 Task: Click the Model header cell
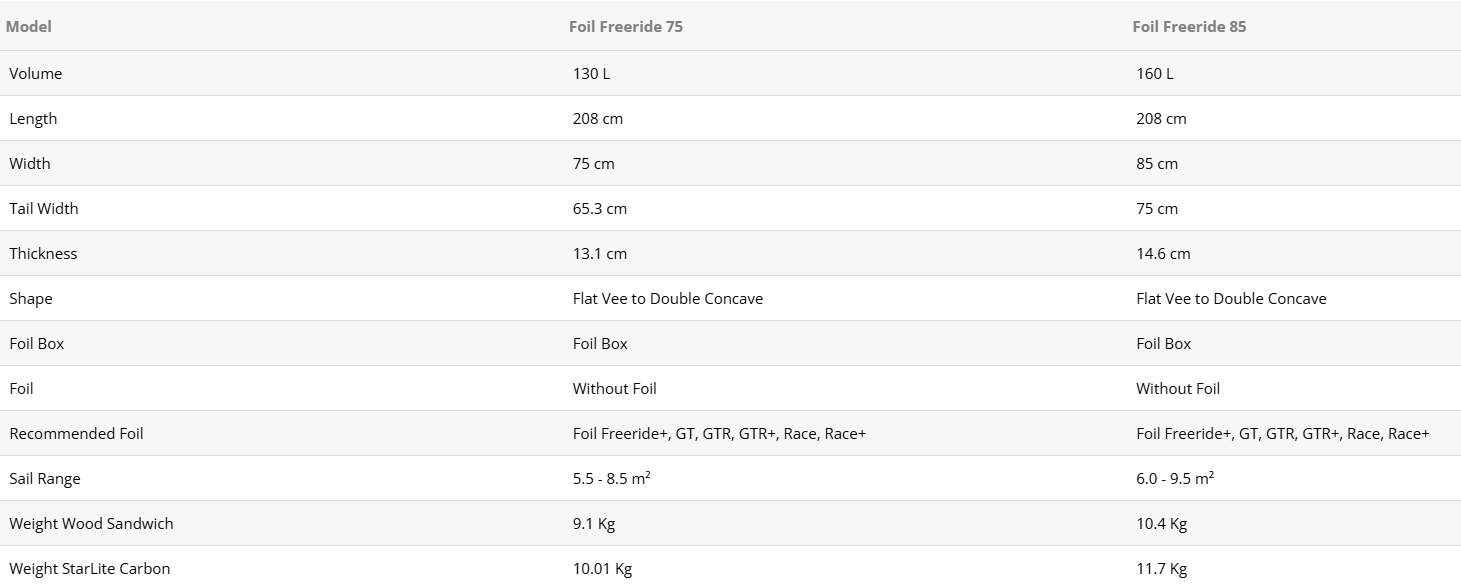(28, 27)
